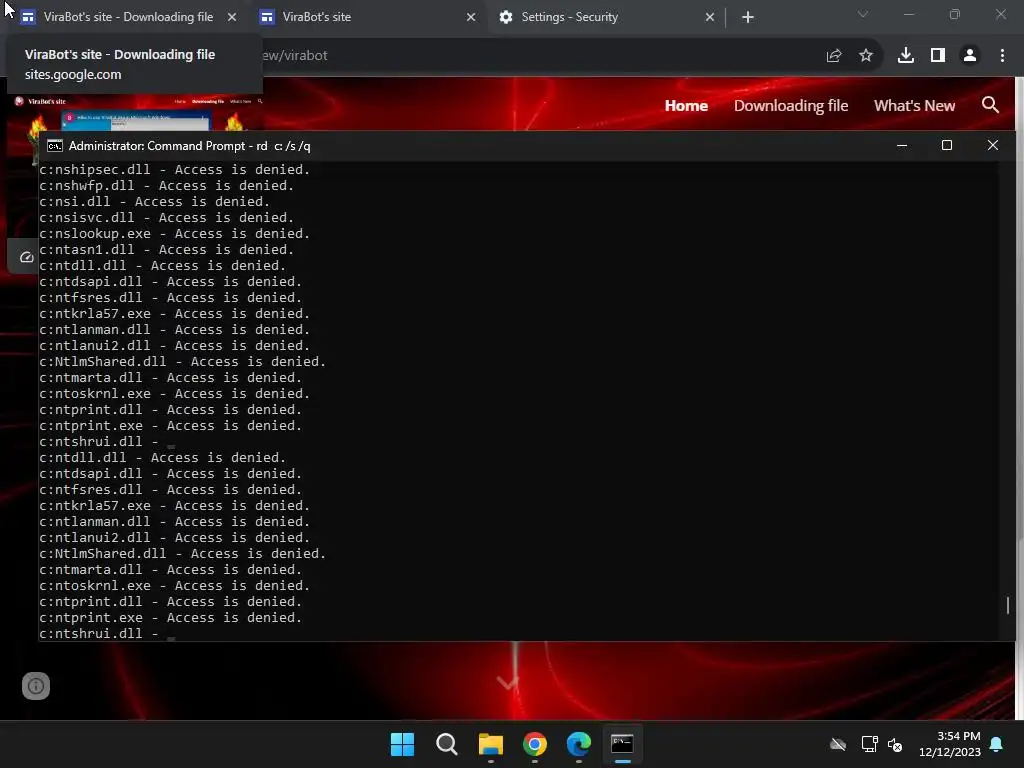The image size is (1024, 768).
Task: Click the line 'c:nsi.dll - Access is denied.'
Action: [154, 202]
